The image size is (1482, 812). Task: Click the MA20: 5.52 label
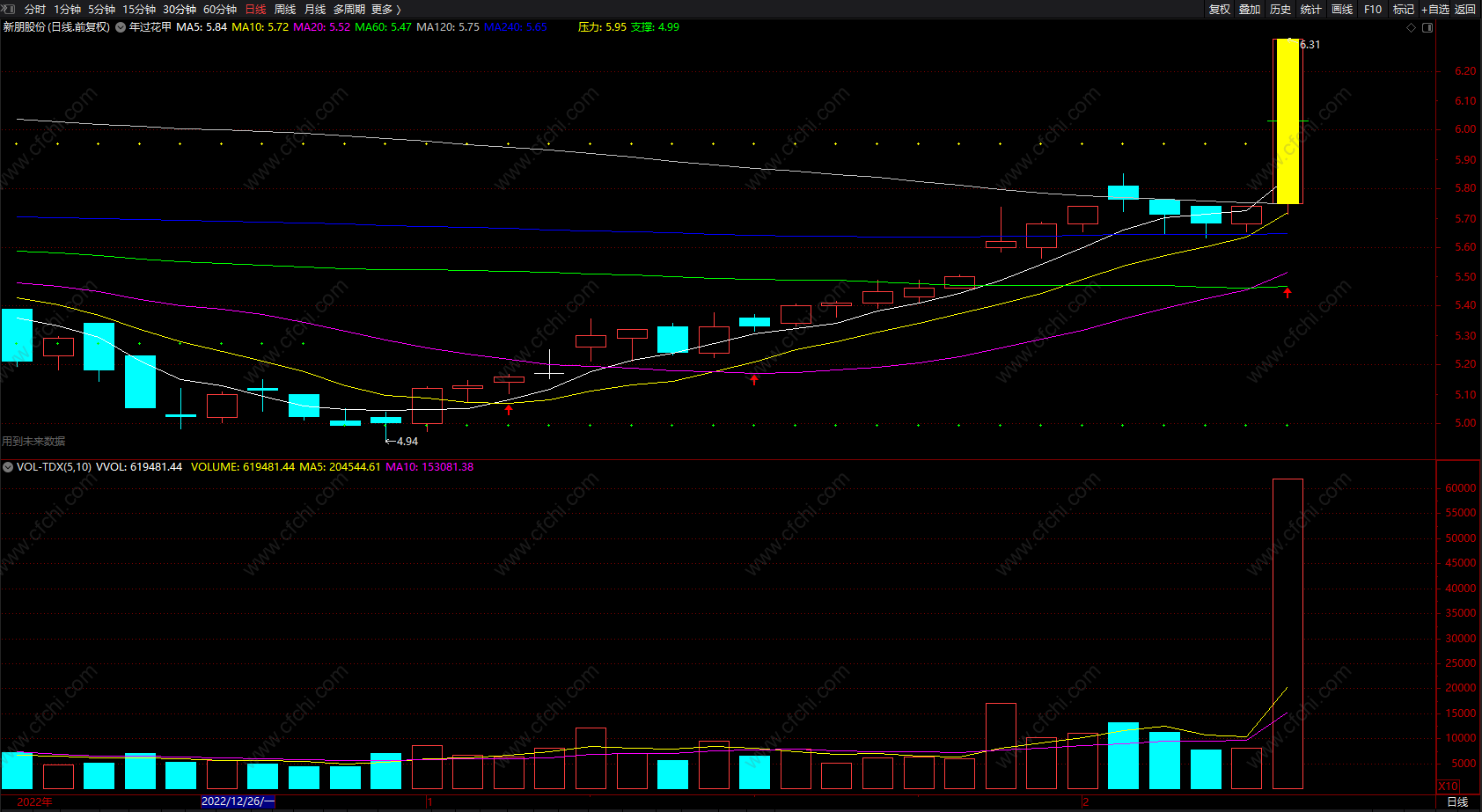coord(321,27)
